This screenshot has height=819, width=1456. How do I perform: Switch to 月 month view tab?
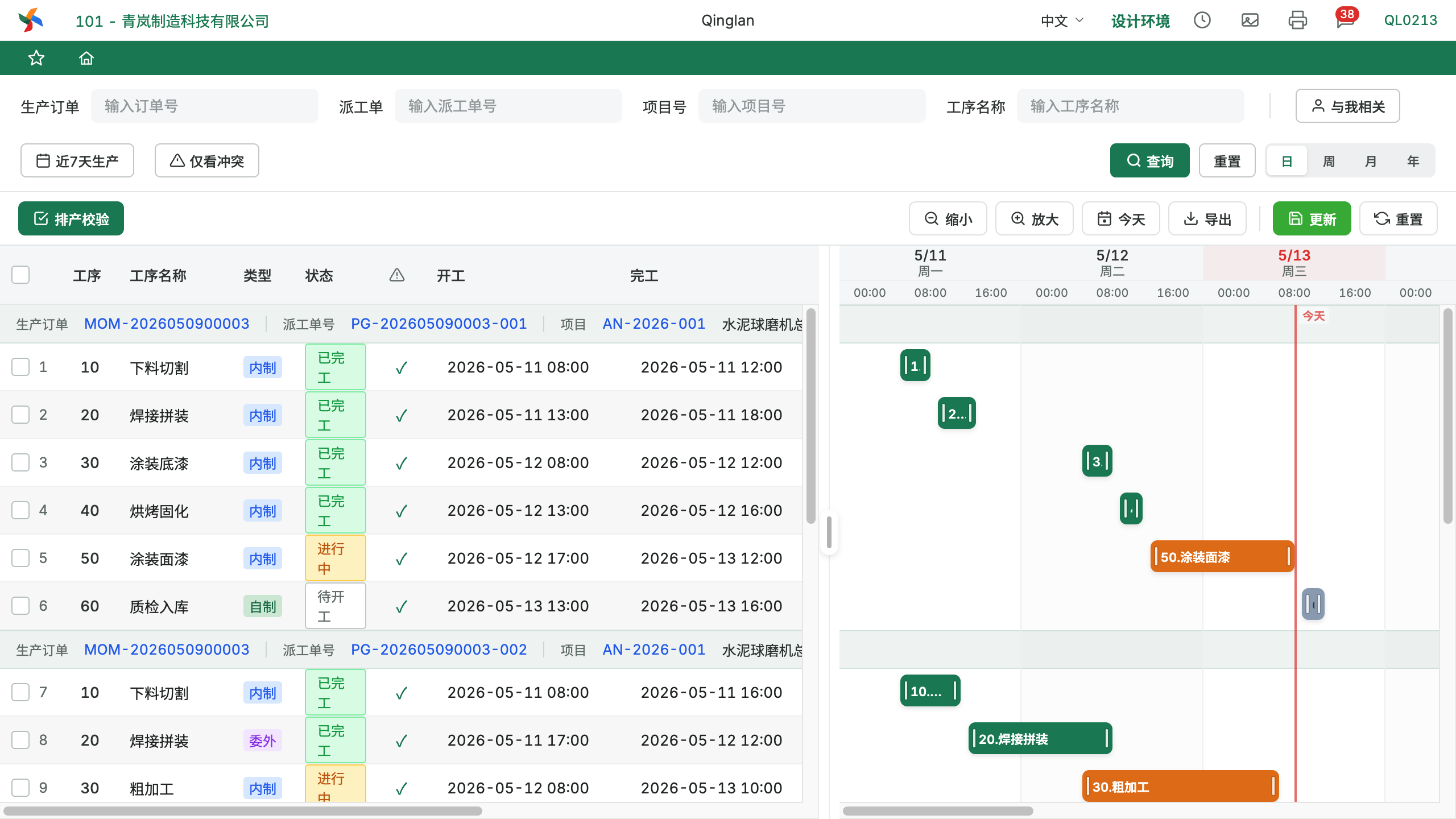coord(1371,161)
